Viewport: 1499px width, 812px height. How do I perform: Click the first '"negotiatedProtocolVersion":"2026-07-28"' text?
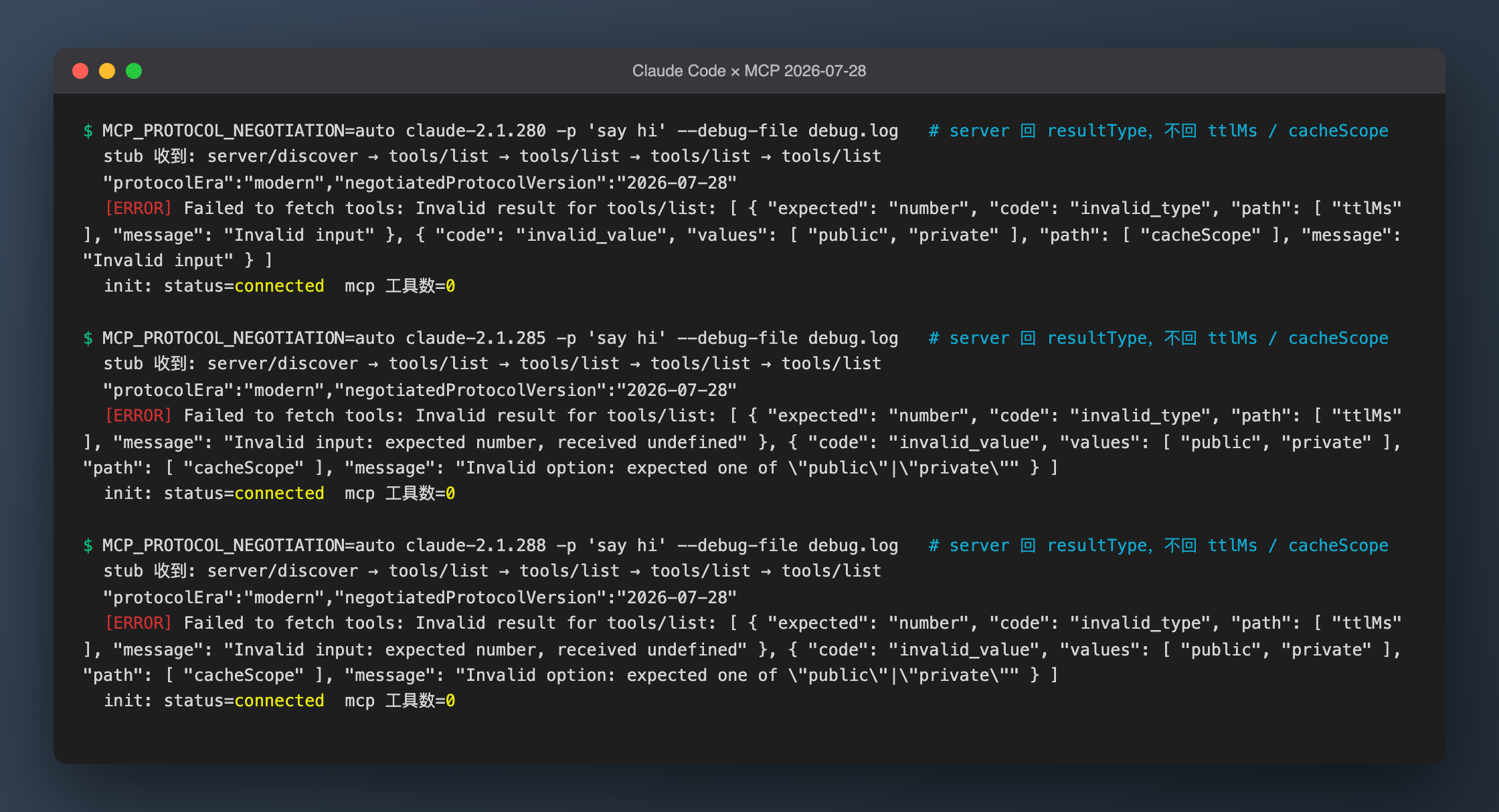pyautogui.click(x=535, y=183)
